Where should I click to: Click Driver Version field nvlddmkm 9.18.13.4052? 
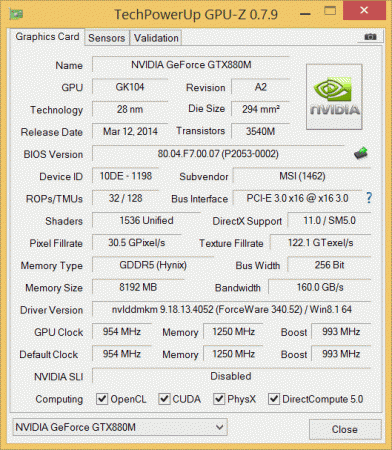click(x=232, y=309)
